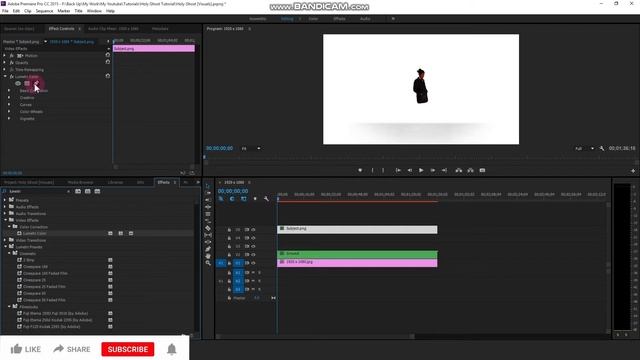640x360 pixels.
Task: Select the Zoom tool in the tools panel
Action: coord(208,263)
